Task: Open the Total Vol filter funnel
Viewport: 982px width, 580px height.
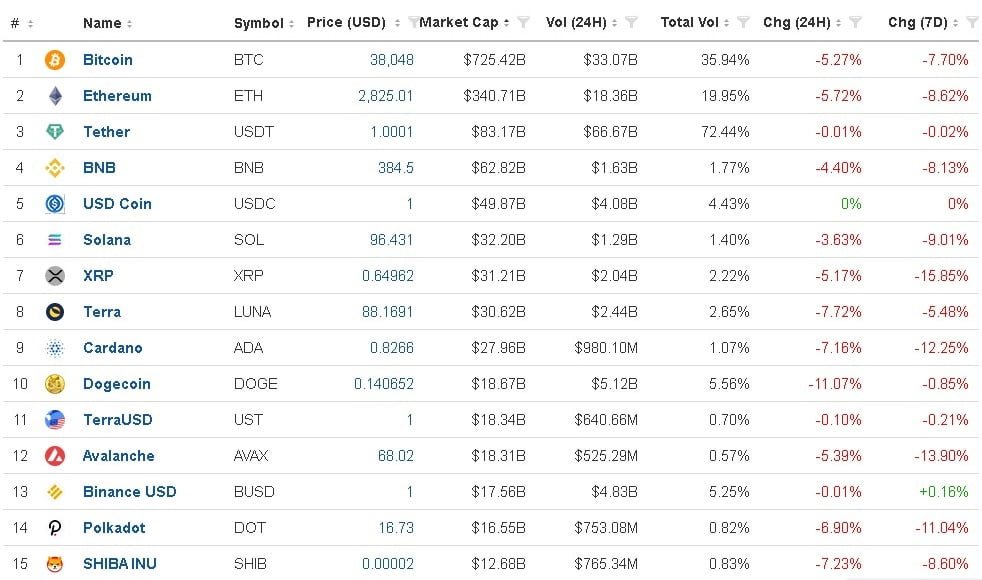Action: (x=743, y=22)
